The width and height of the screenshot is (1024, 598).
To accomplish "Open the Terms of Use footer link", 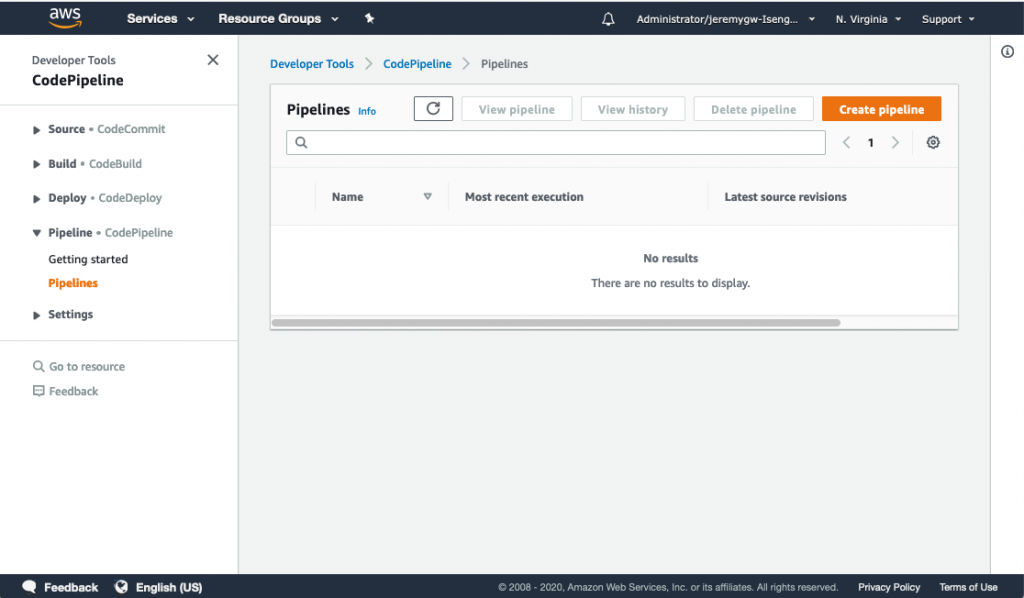I will point(968,587).
